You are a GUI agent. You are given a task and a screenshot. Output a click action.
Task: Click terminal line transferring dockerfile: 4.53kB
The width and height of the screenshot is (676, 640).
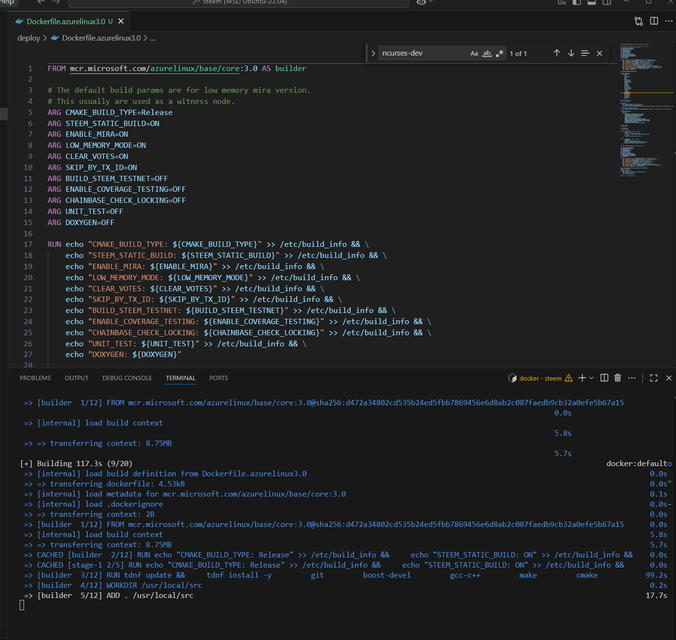click(x=117, y=484)
